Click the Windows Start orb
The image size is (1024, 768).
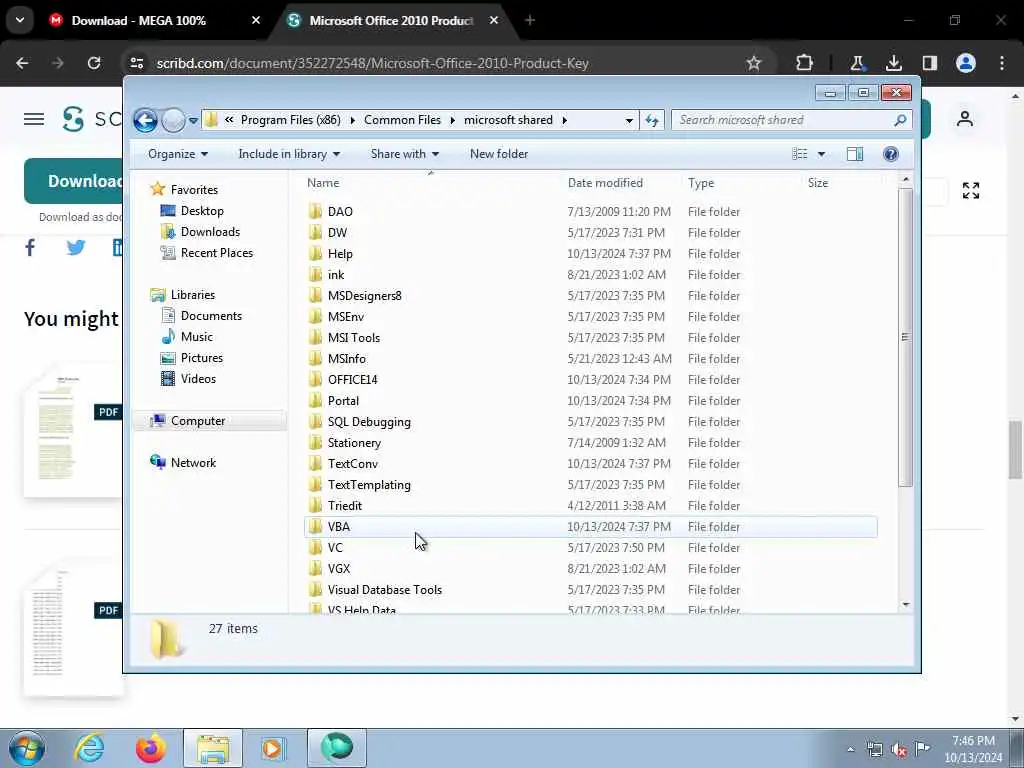[26, 748]
